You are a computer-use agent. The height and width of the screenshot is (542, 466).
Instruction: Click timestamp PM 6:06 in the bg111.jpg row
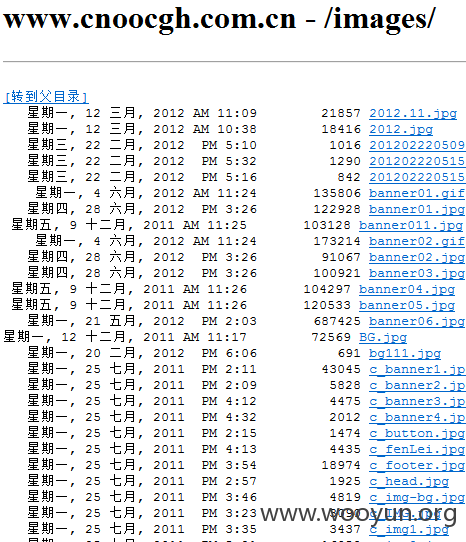229,354
